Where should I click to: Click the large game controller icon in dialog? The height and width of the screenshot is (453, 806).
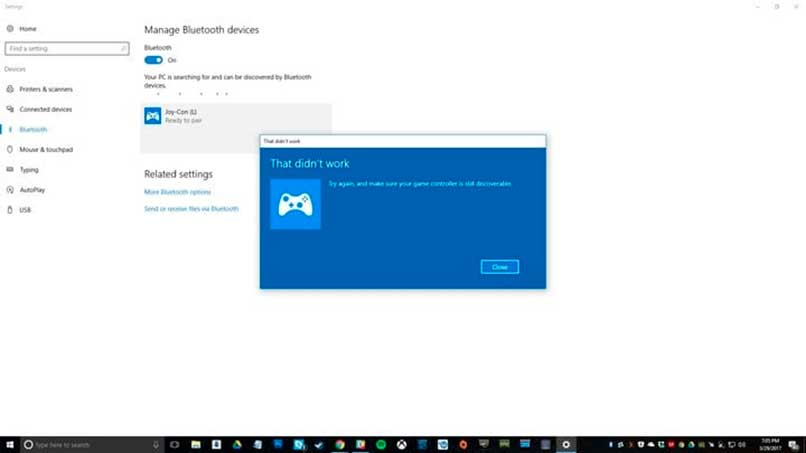[x=295, y=204]
